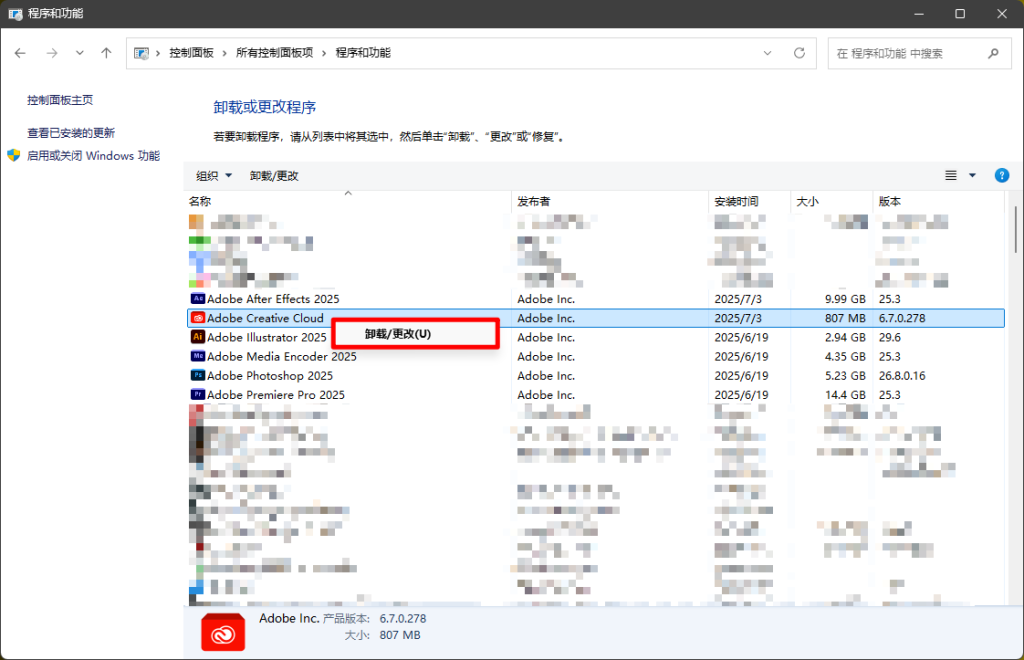Sort by the 大小 column header

point(831,201)
